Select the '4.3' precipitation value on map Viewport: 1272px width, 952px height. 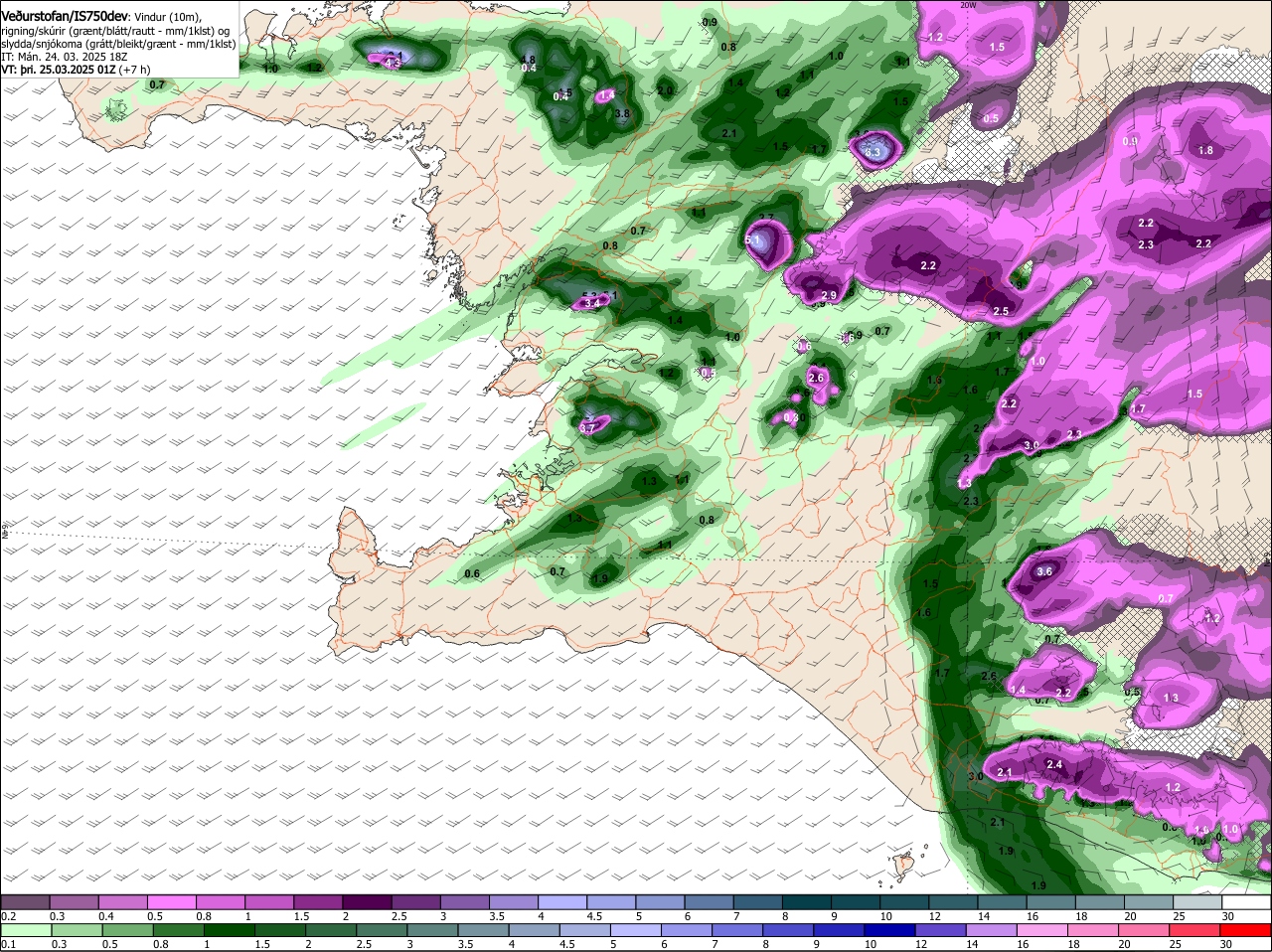392,64
